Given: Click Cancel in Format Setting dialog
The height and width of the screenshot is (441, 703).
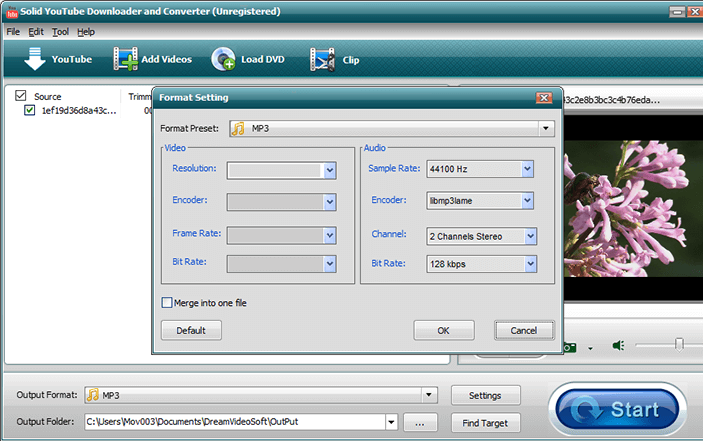Looking at the screenshot, I should [x=524, y=330].
